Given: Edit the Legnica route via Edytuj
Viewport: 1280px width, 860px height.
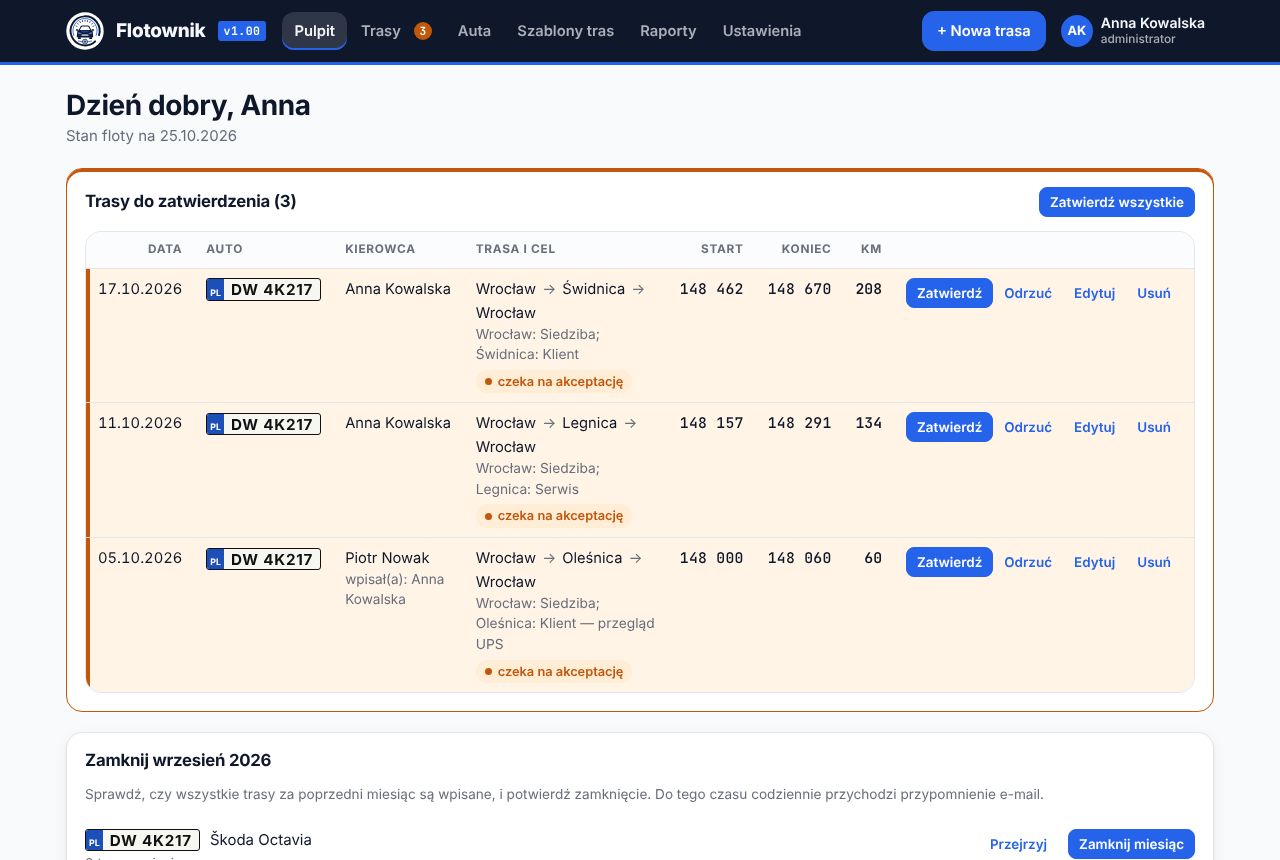Looking at the screenshot, I should 1094,427.
